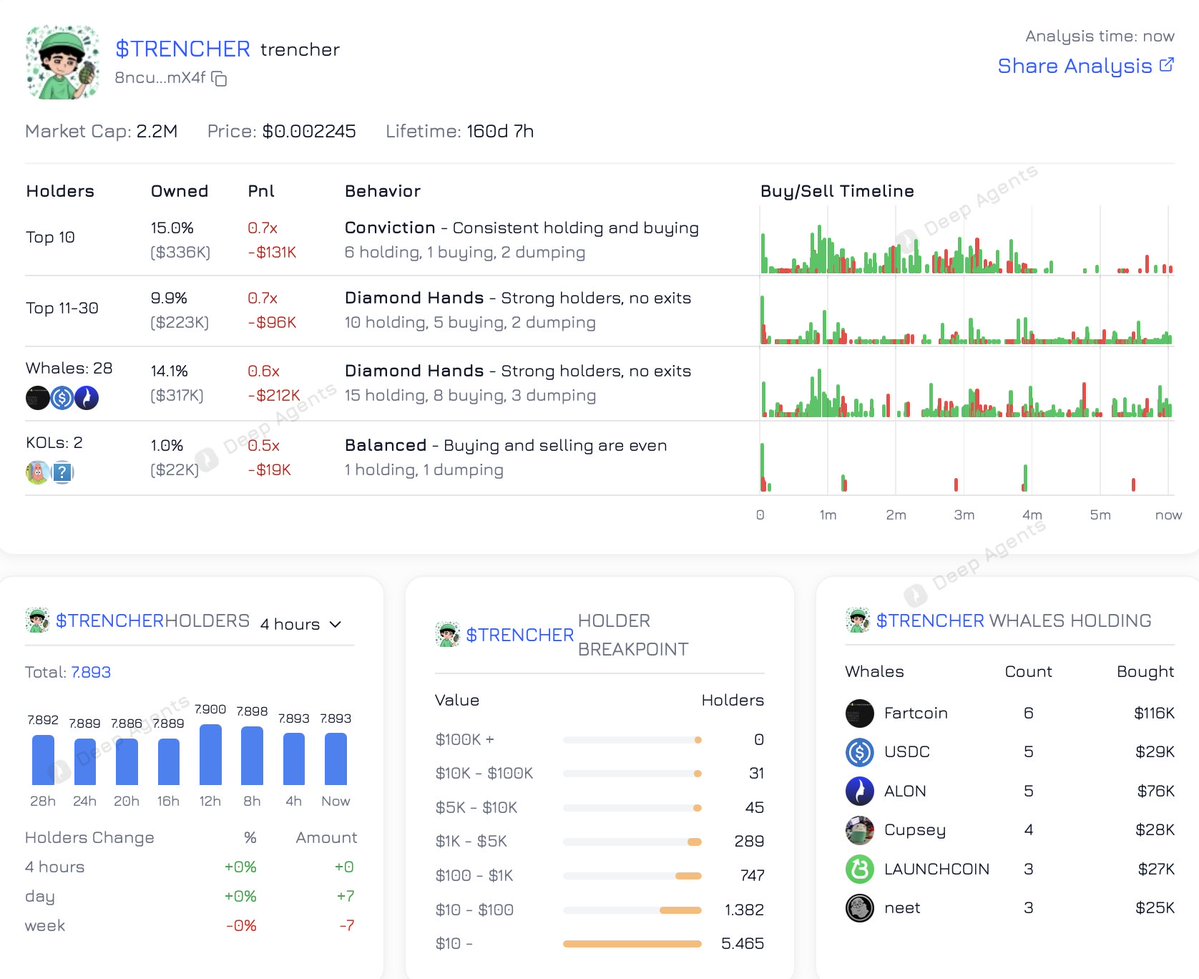Click $TRENCHER link in Whales Holding panel
Screen dimensions: 1199x979
[930, 621]
